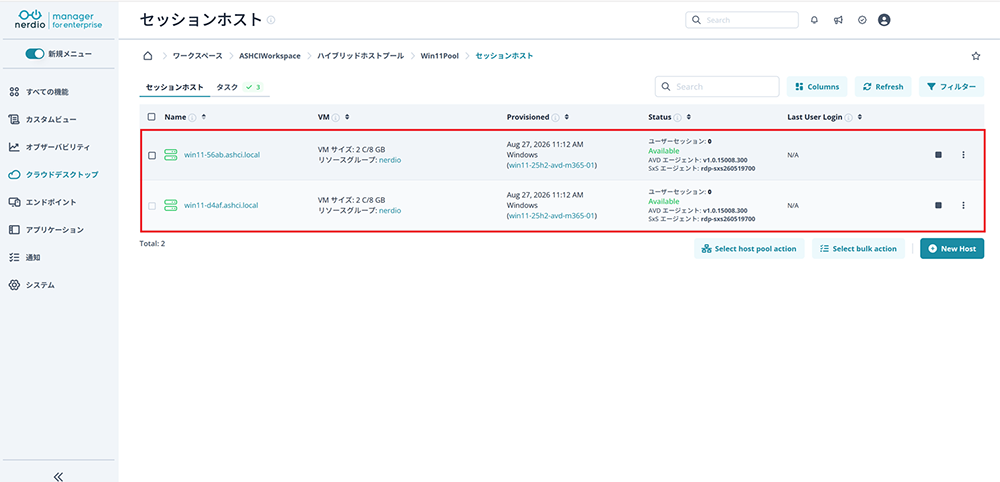
Task: Click the New Host button
Action: coord(952,249)
